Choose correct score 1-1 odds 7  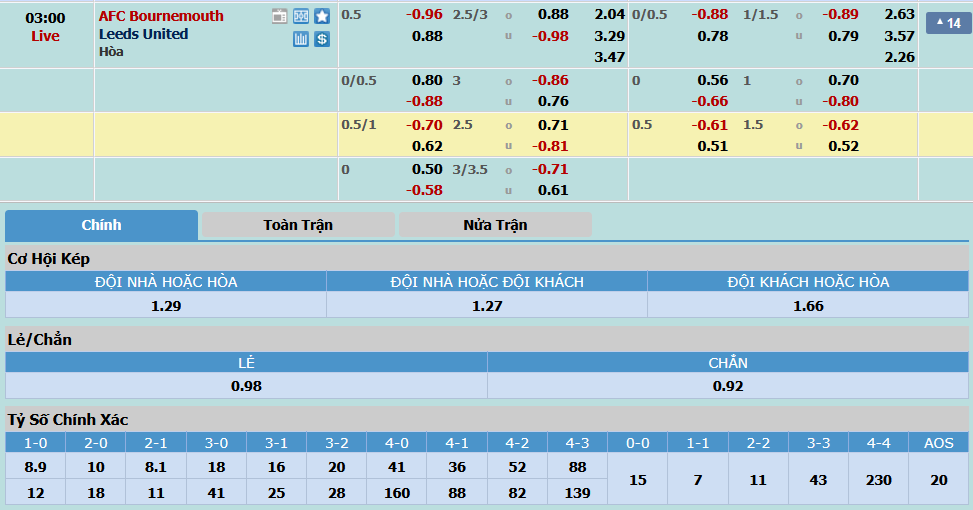[698, 480]
